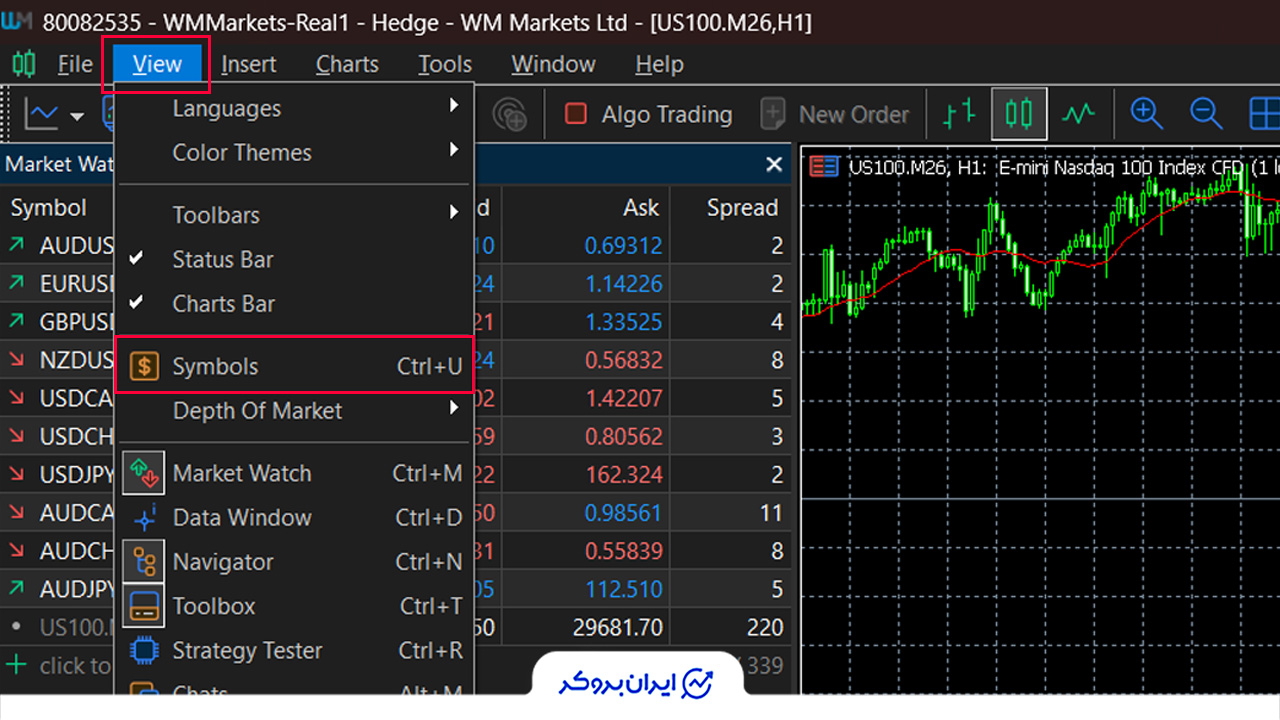
Task: Click the red chart window icon beside US100.M26
Action: (x=824, y=167)
